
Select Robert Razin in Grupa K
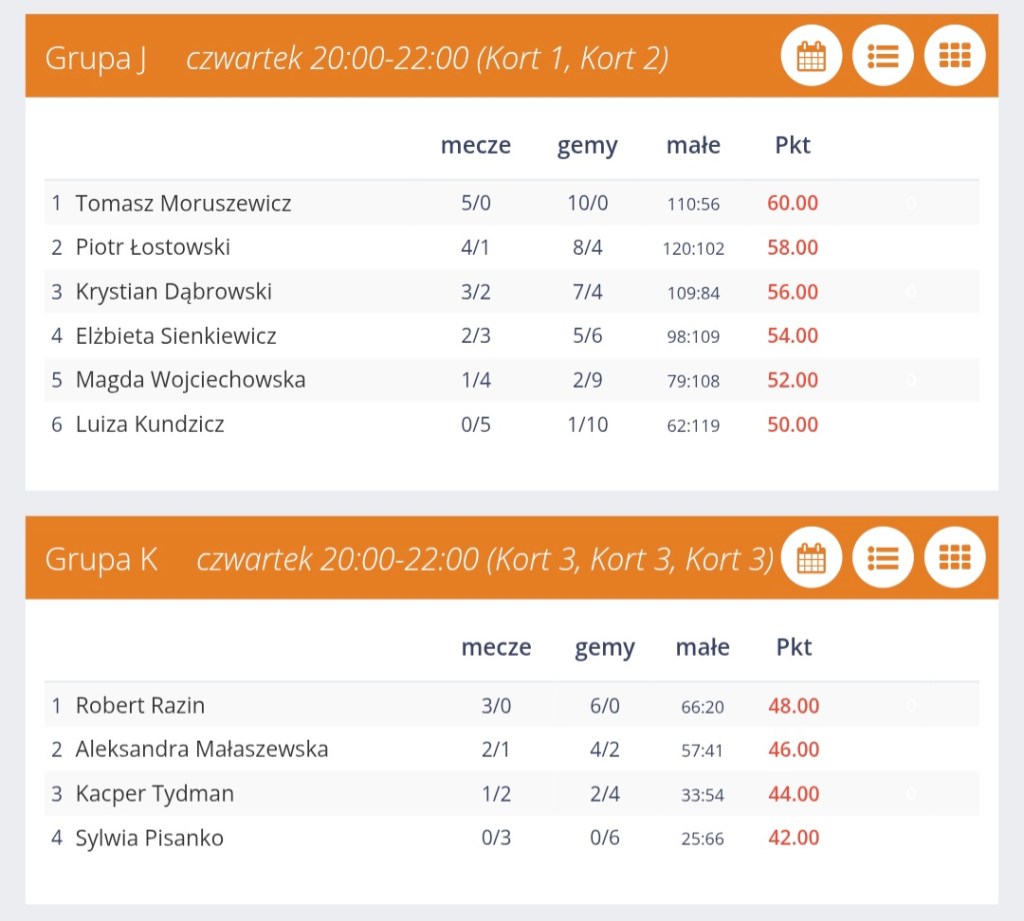140,706
